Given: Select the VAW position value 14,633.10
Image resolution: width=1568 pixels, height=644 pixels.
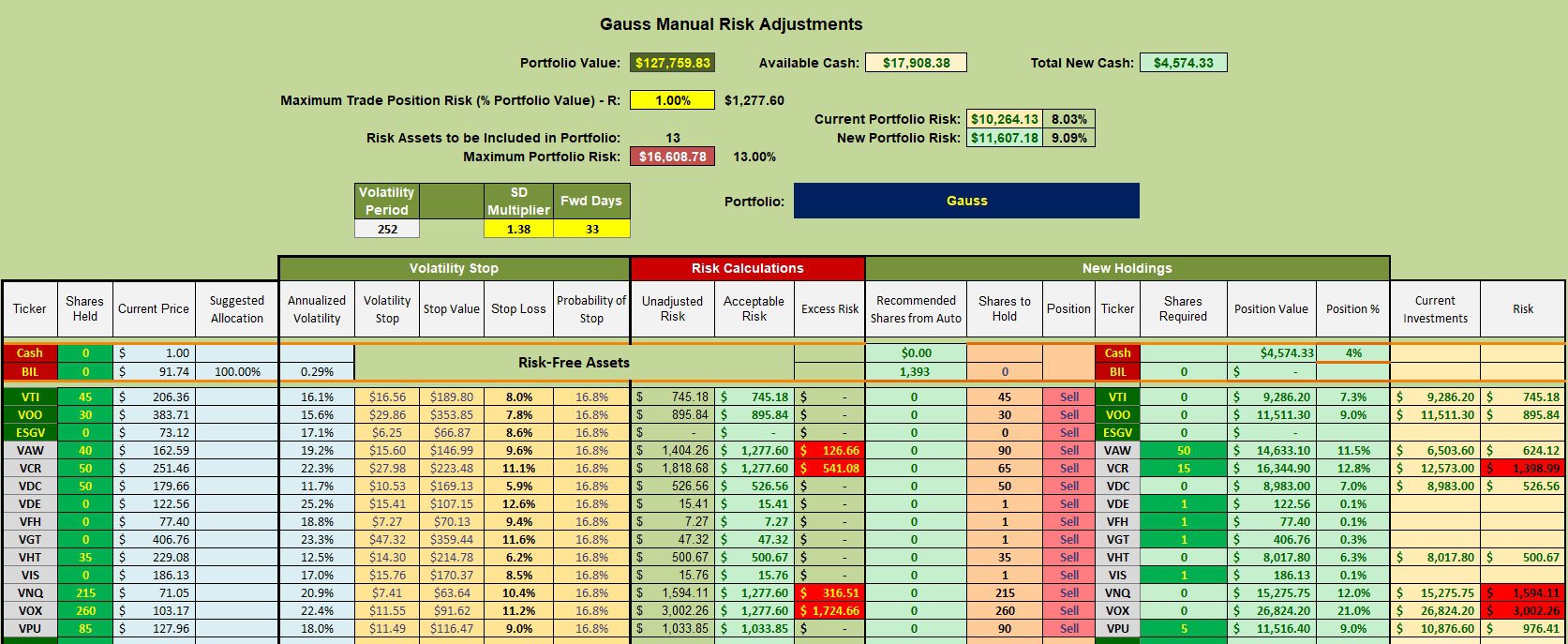Looking at the screenshot, I should pos(1271,451).
